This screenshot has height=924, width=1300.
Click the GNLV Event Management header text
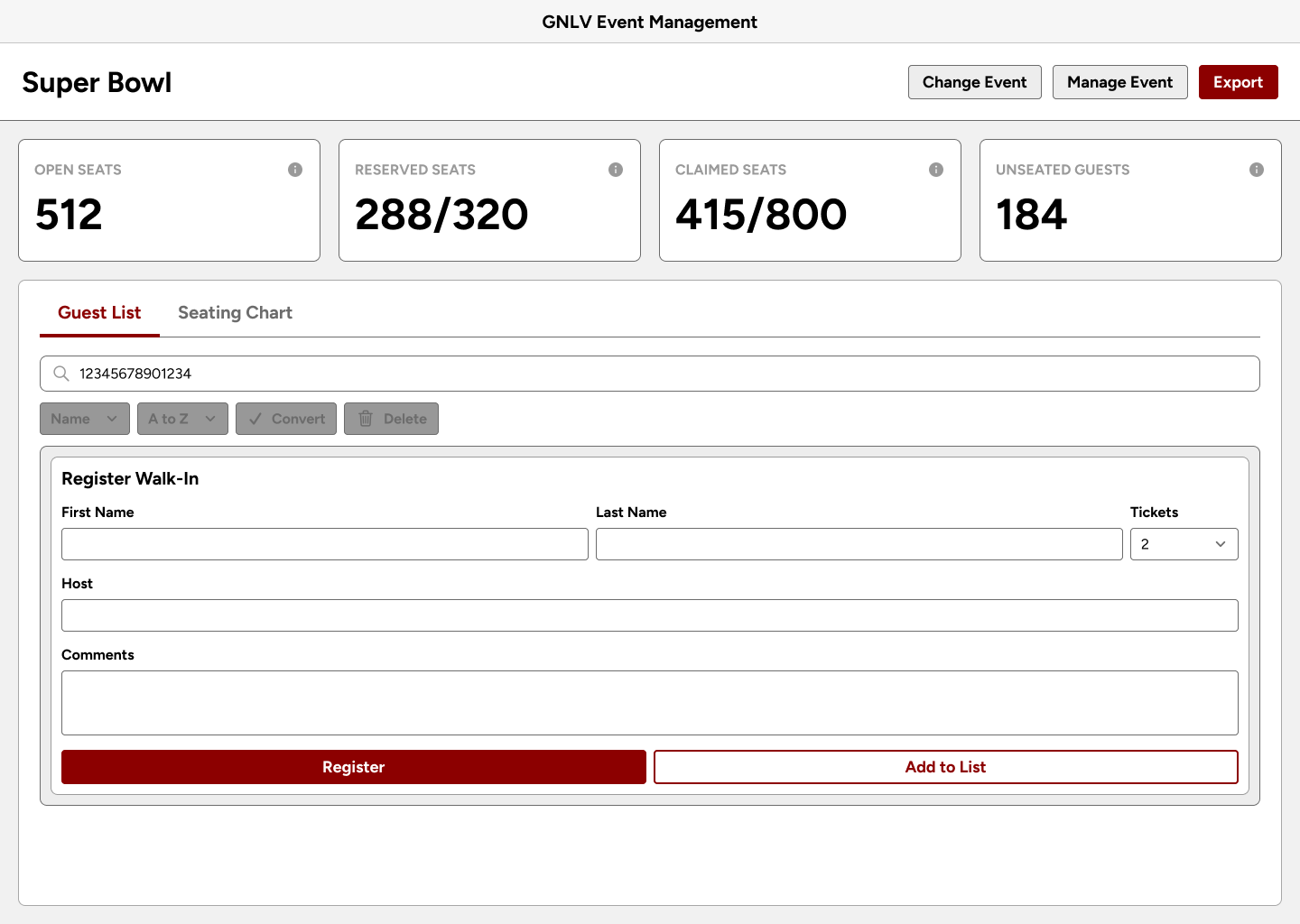pyautogui.click(x=650, y=22)
